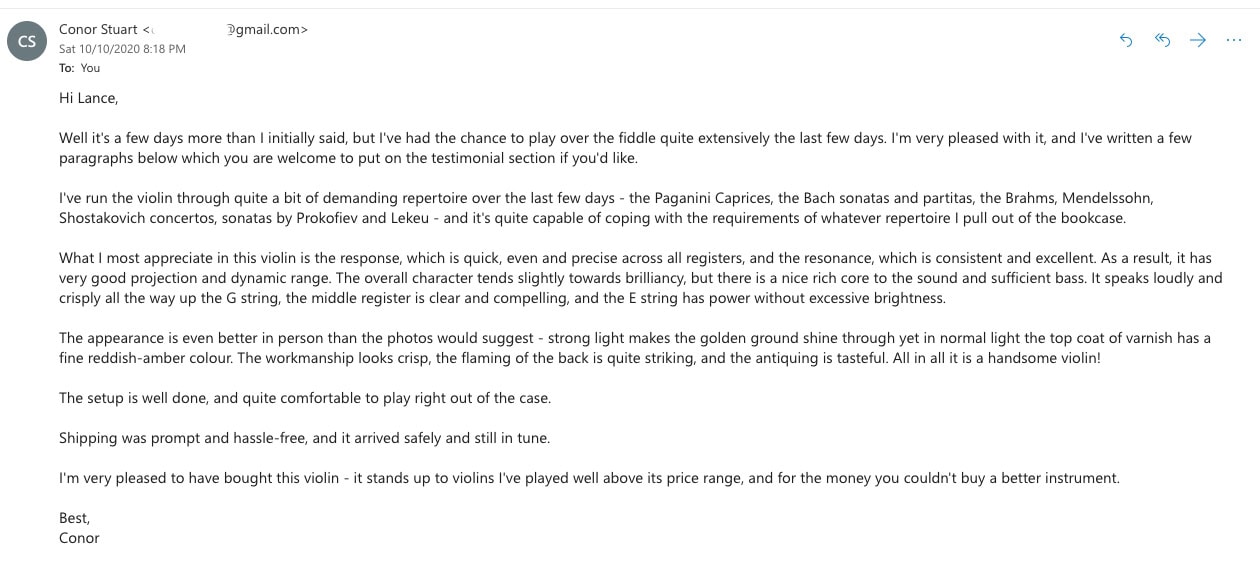Click the Sat 10/10/2020 8:18 PM timestamp
This screenshot has width=1260, height=573.
pos(122,49)
